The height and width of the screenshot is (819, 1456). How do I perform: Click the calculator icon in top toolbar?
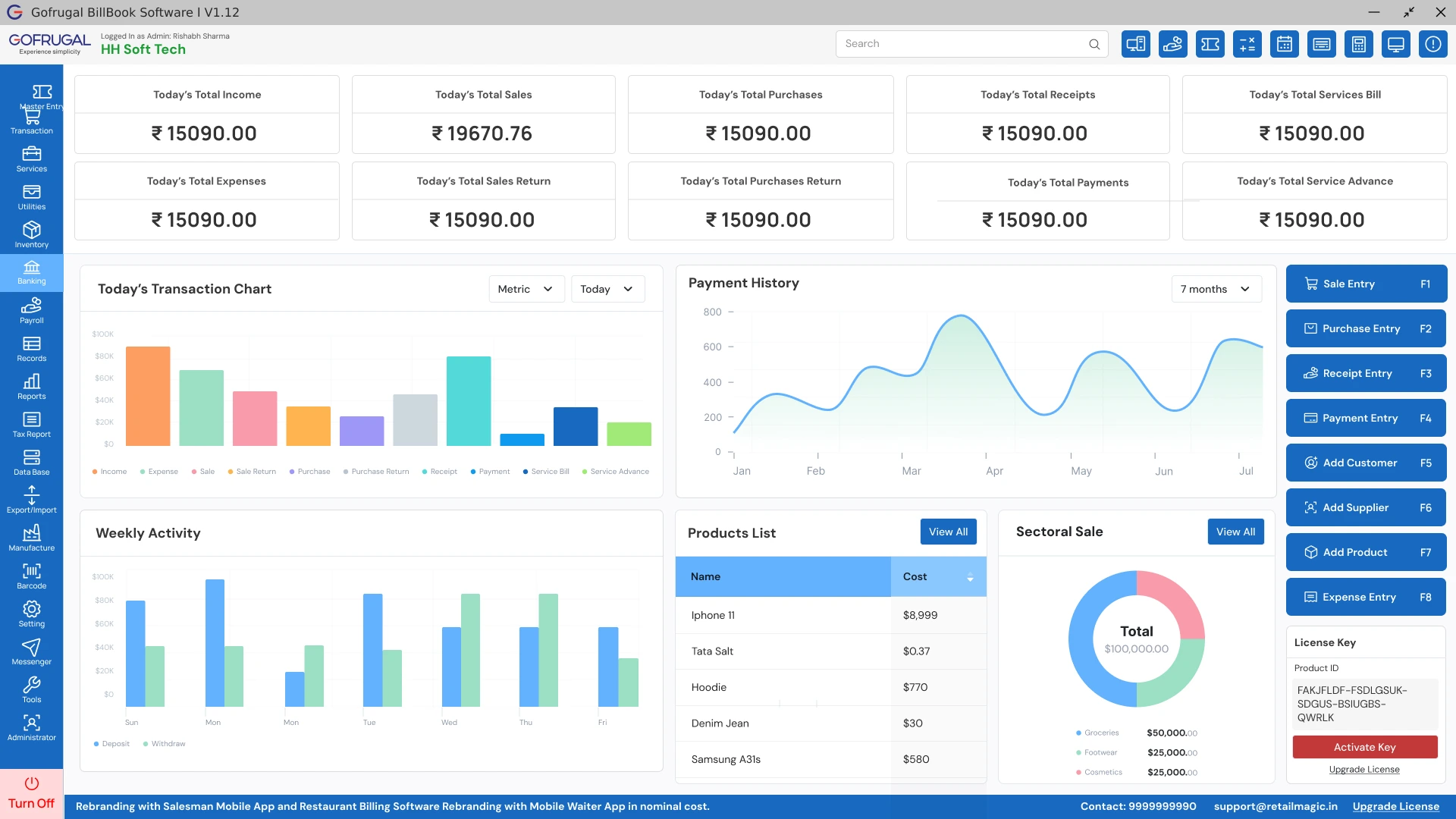click(1358, 44)
